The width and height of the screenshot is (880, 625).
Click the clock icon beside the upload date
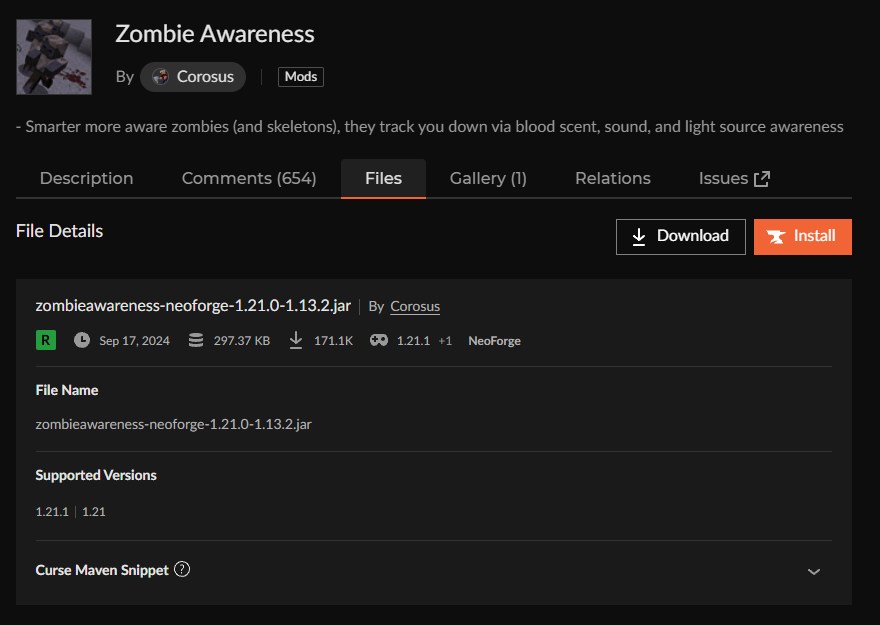click(x=82, y=340)
